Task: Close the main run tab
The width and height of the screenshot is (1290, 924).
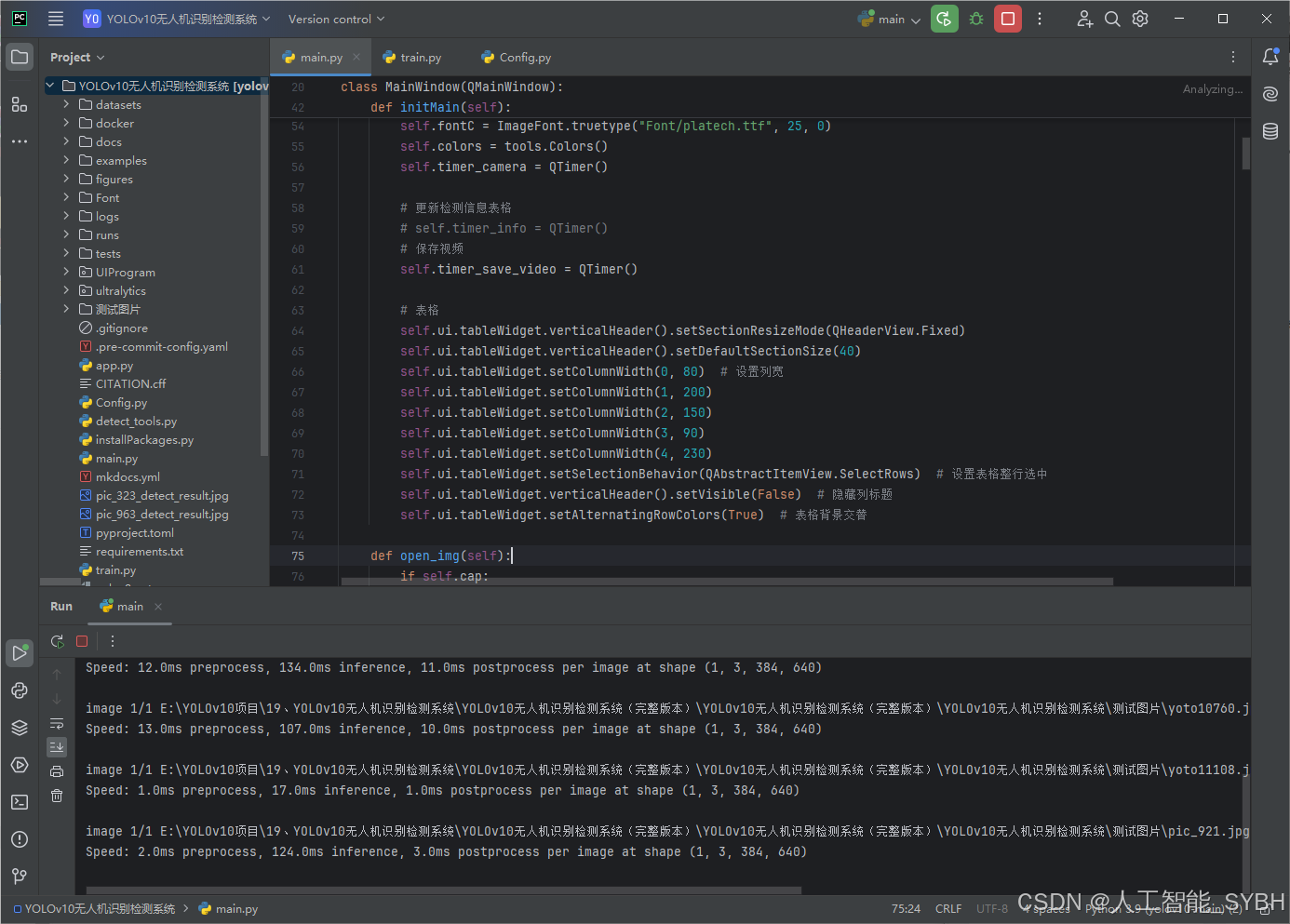Action: tap(158, 606)
